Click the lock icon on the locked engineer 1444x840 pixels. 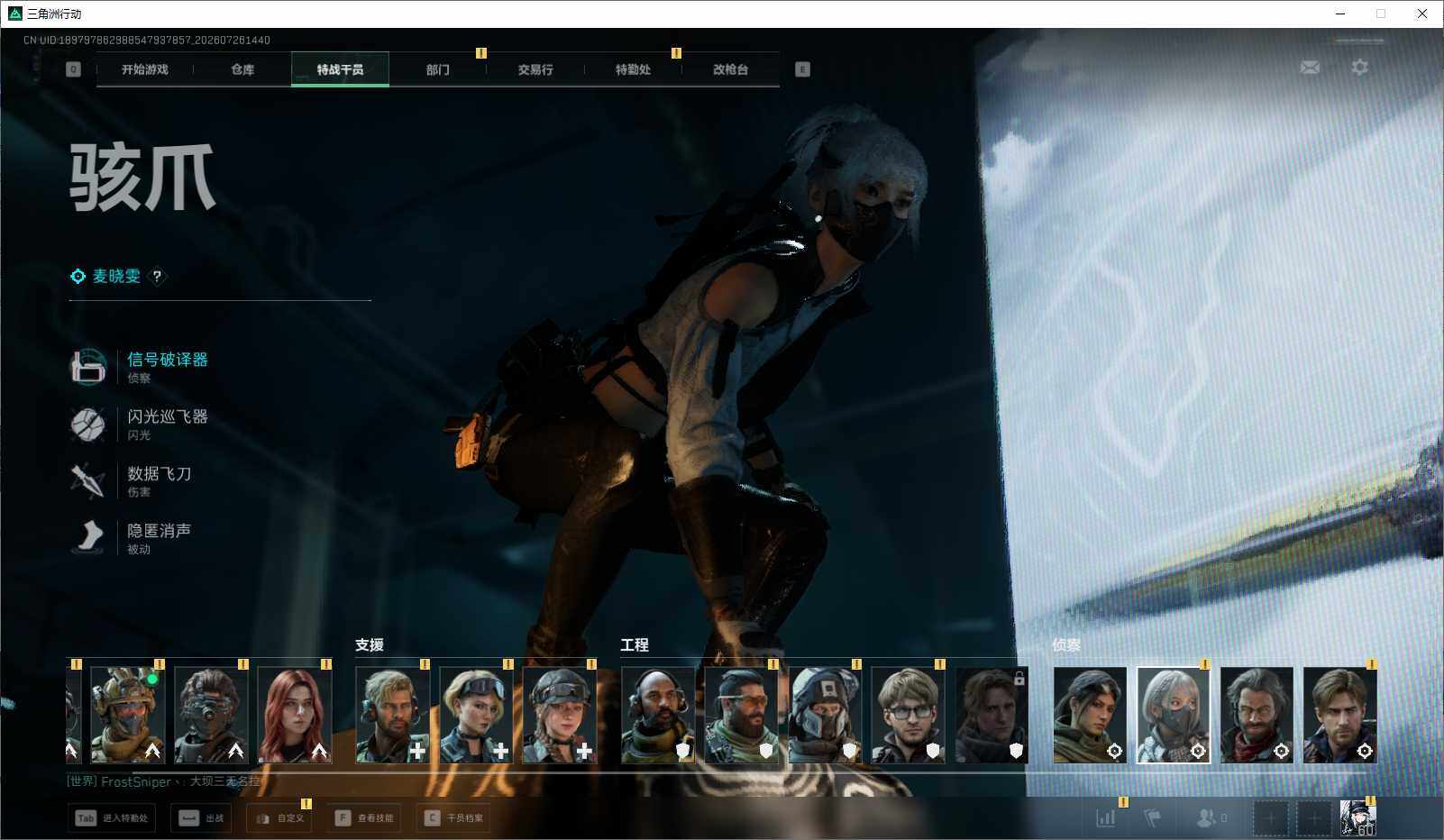coord(1019,679)
